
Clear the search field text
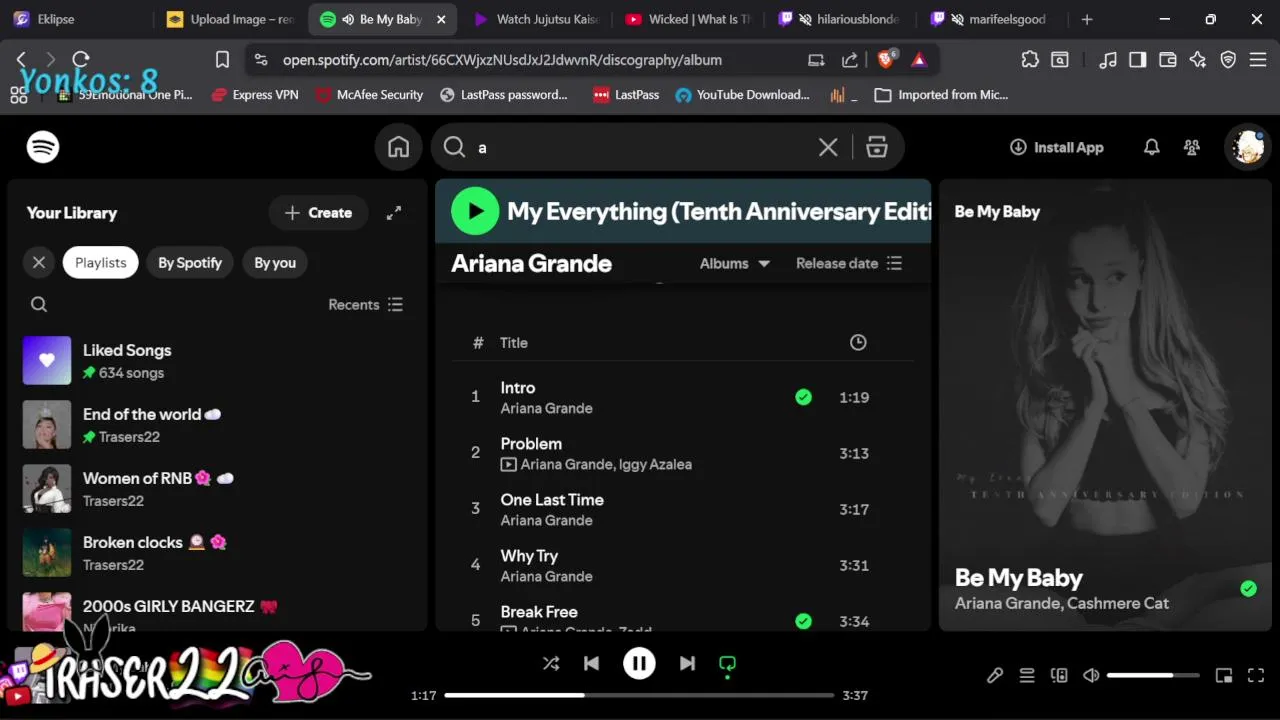(x=828, y=147)
